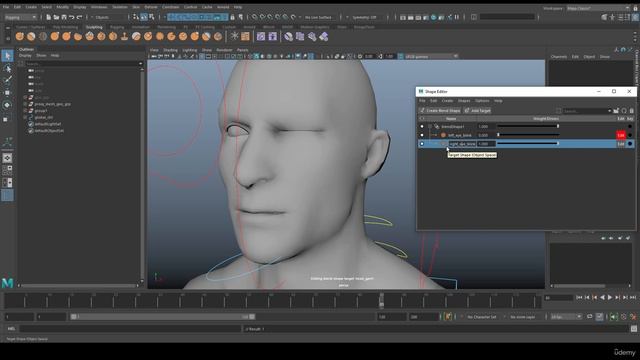The width and height of the screenshot is (640, 360).
Task: Select the Knife sculpting tool
Action: click(x=171, y=37)
